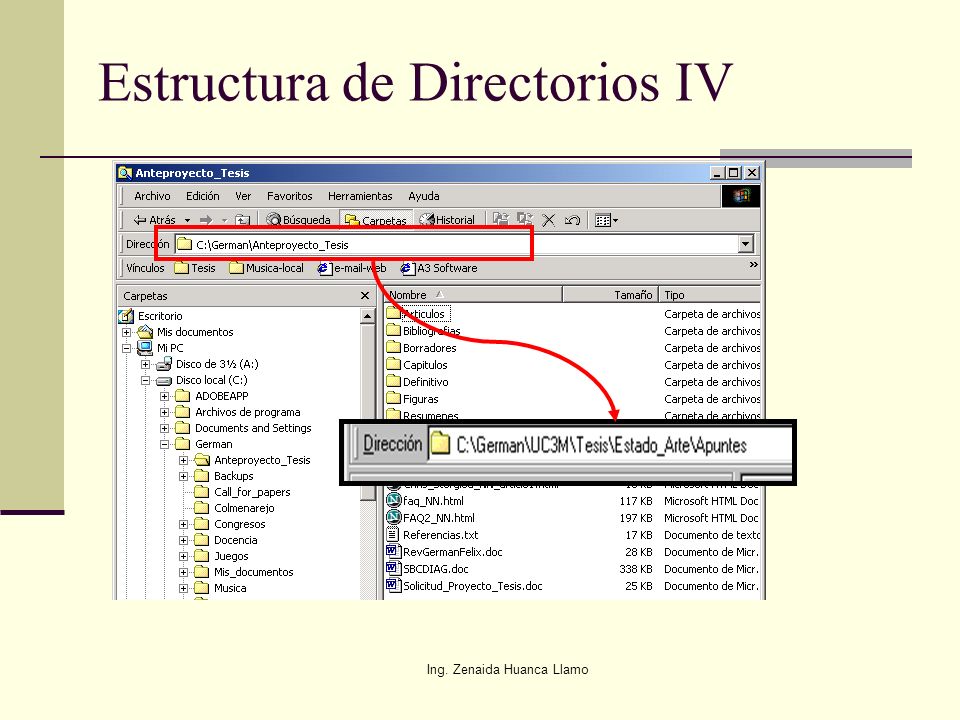The image size is (960, 720).
Task: Select the faq_NN.html file icon
Action: click(393, 500)
